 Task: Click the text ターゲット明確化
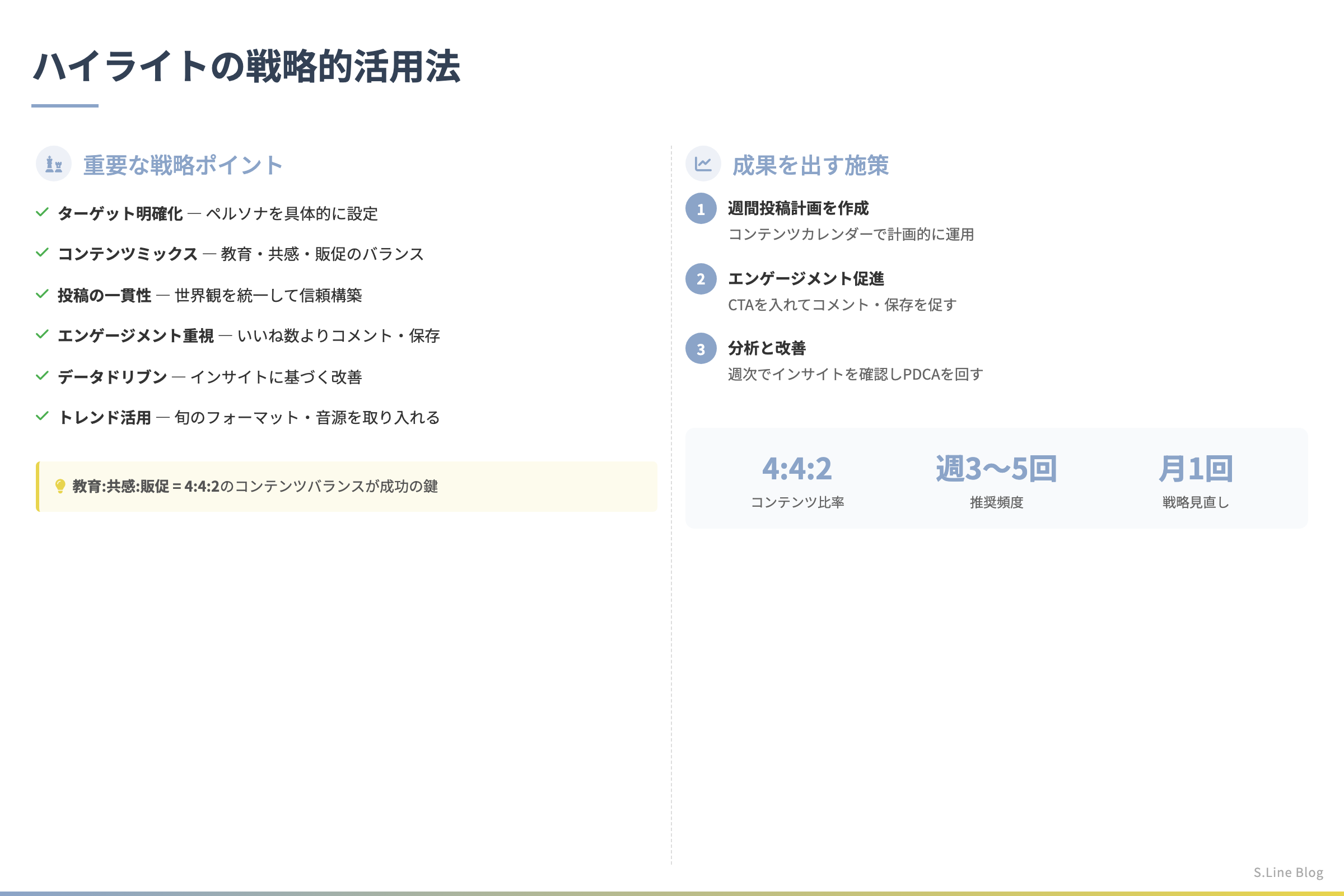pos(120,214)
